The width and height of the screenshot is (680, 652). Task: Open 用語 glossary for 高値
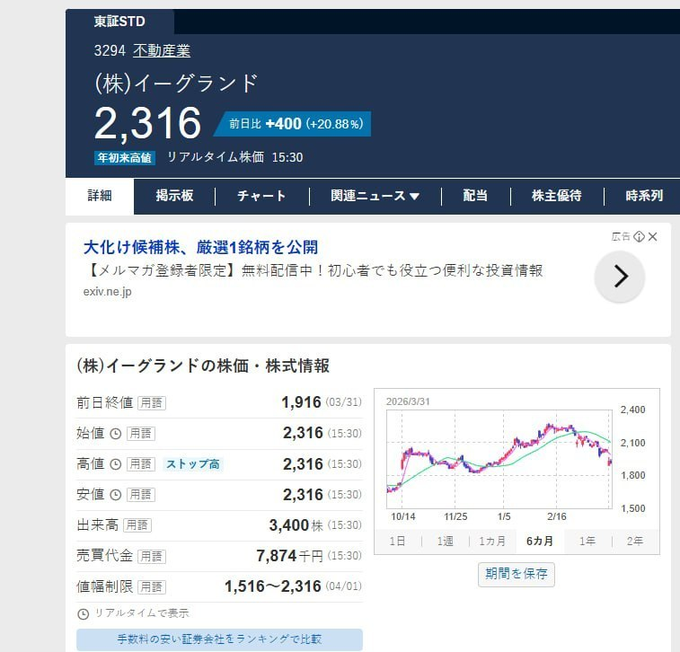click(x=141, y=464)
